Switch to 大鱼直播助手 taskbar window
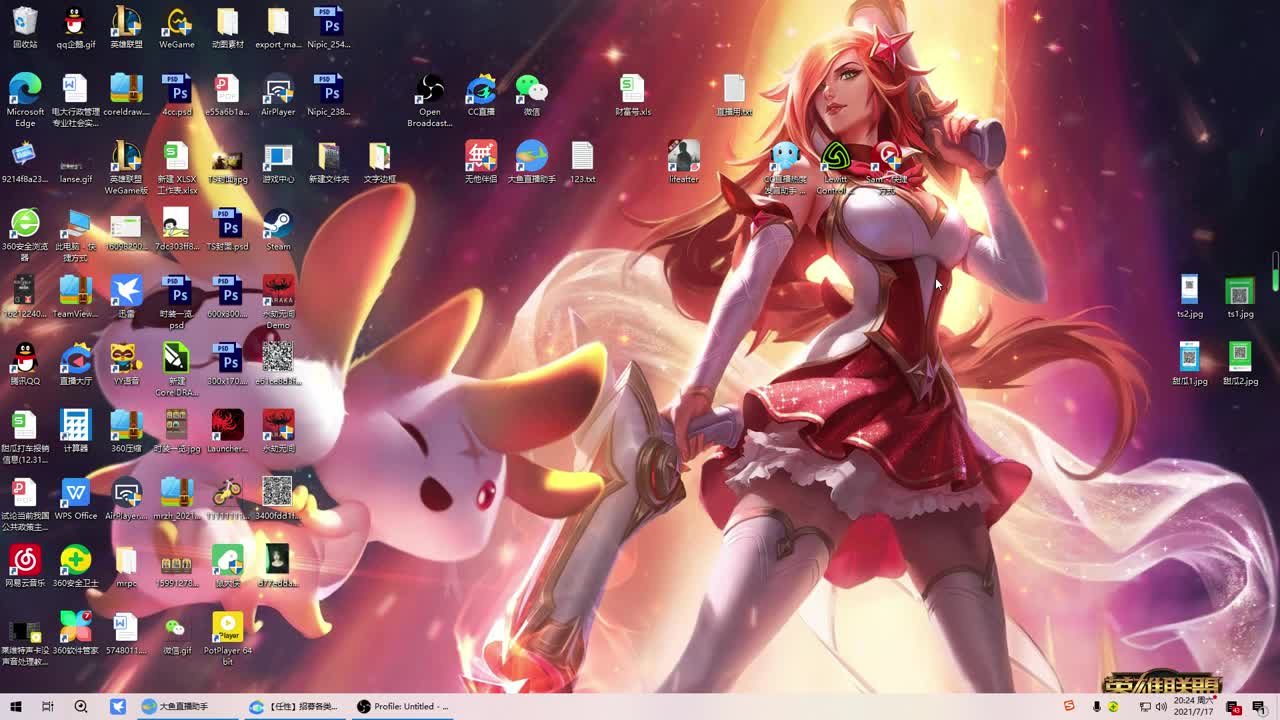Viewport: 1280px width, 720px height. (x=188, y=706)
